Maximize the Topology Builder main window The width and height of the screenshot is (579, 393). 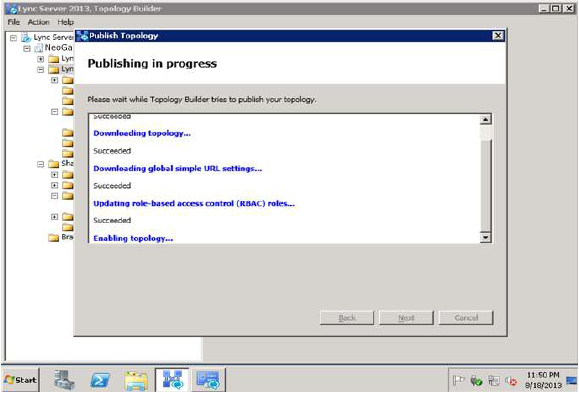point(555,8)
